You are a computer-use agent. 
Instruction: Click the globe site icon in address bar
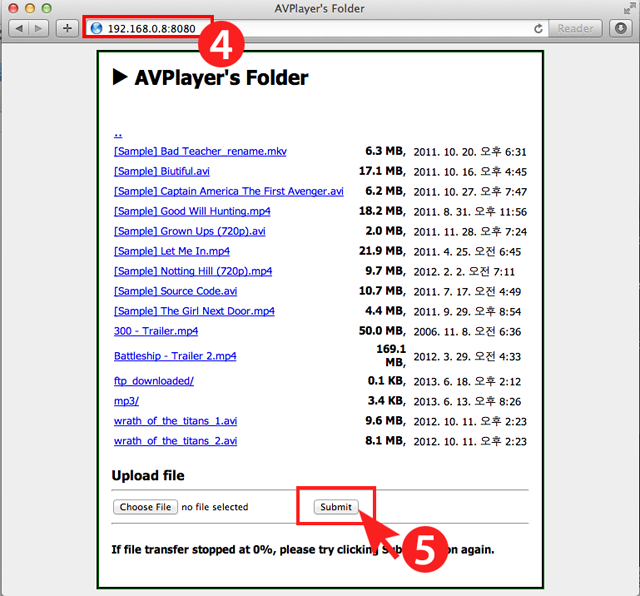coord(97,28)
